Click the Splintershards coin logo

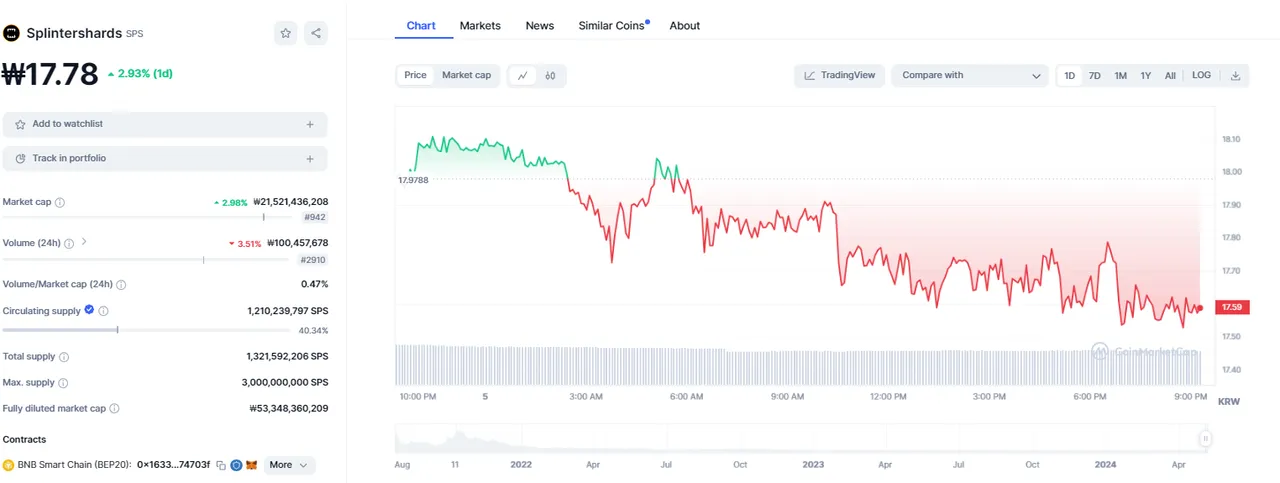click(x=12, y=33)
